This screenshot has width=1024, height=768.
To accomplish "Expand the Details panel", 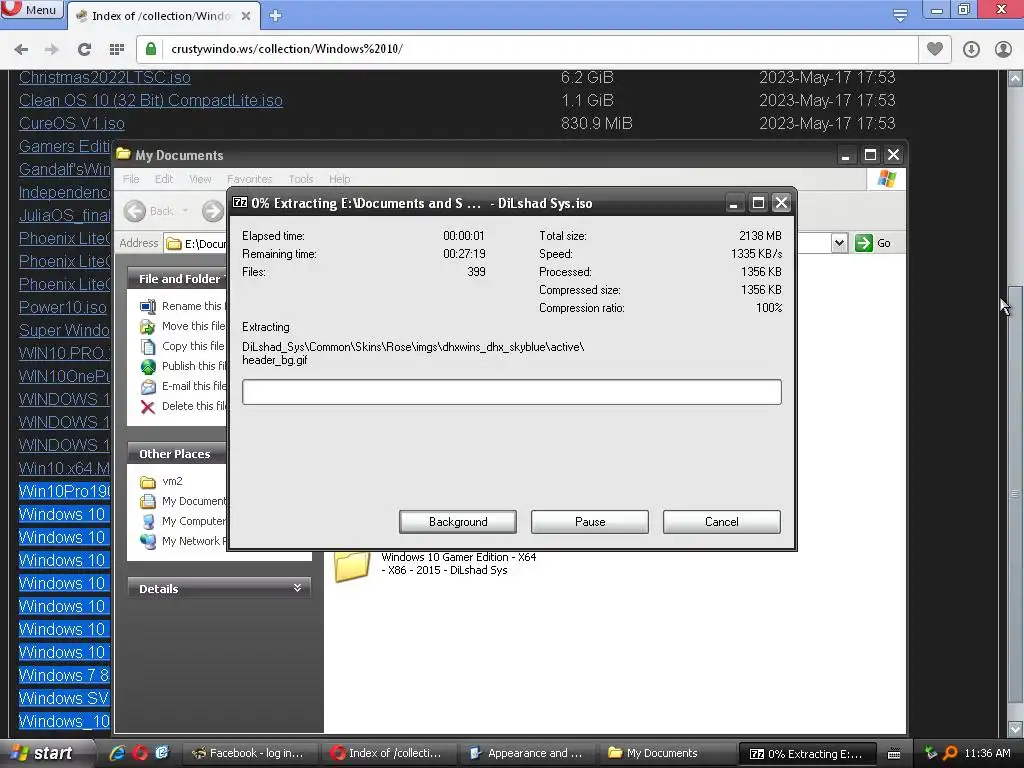I will pos(297,588).
